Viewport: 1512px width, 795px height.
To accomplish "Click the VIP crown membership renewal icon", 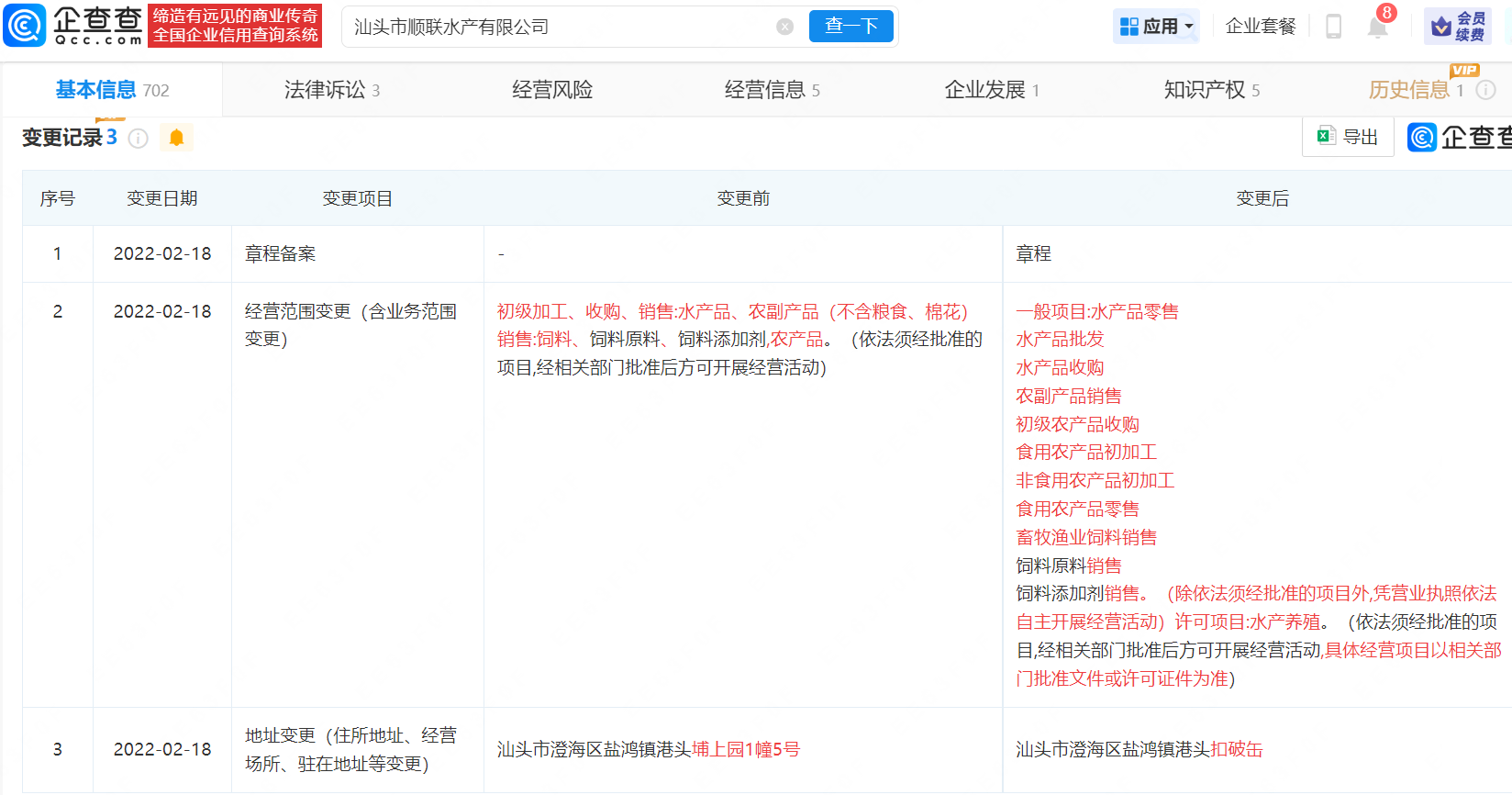I will [x=1458, y=27].
